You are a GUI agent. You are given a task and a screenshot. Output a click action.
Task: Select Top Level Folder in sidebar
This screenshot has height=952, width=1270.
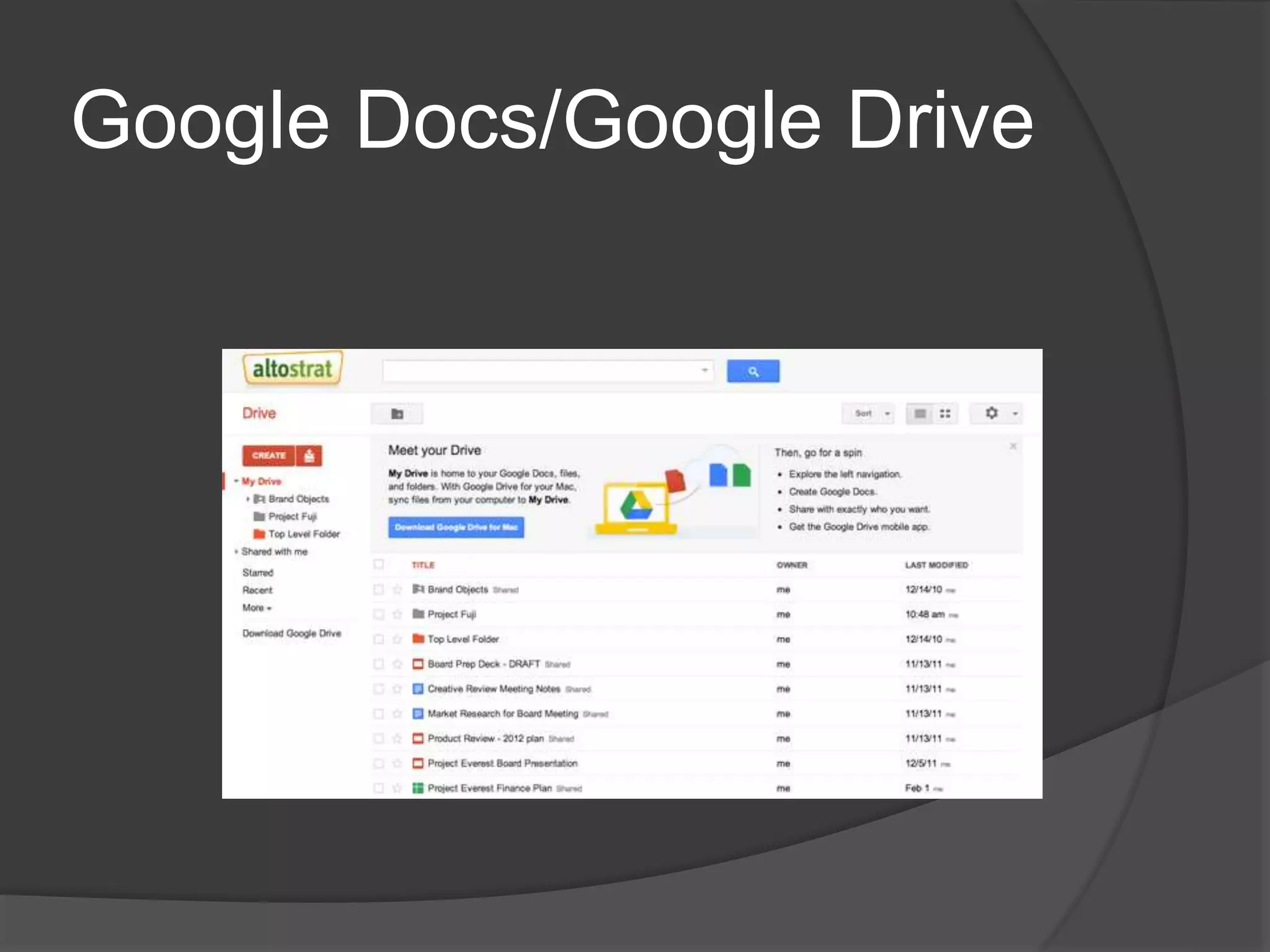click(304, 534)
